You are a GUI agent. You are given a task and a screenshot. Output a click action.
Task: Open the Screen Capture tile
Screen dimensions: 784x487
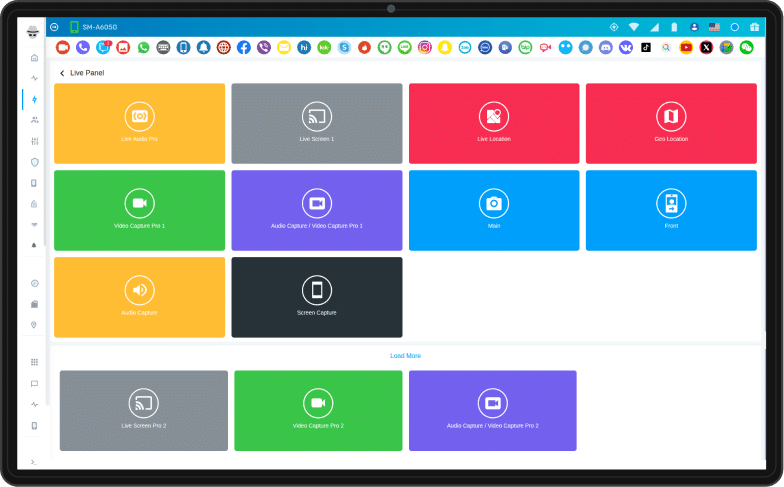pyautogui.click(x=317, y=297)
